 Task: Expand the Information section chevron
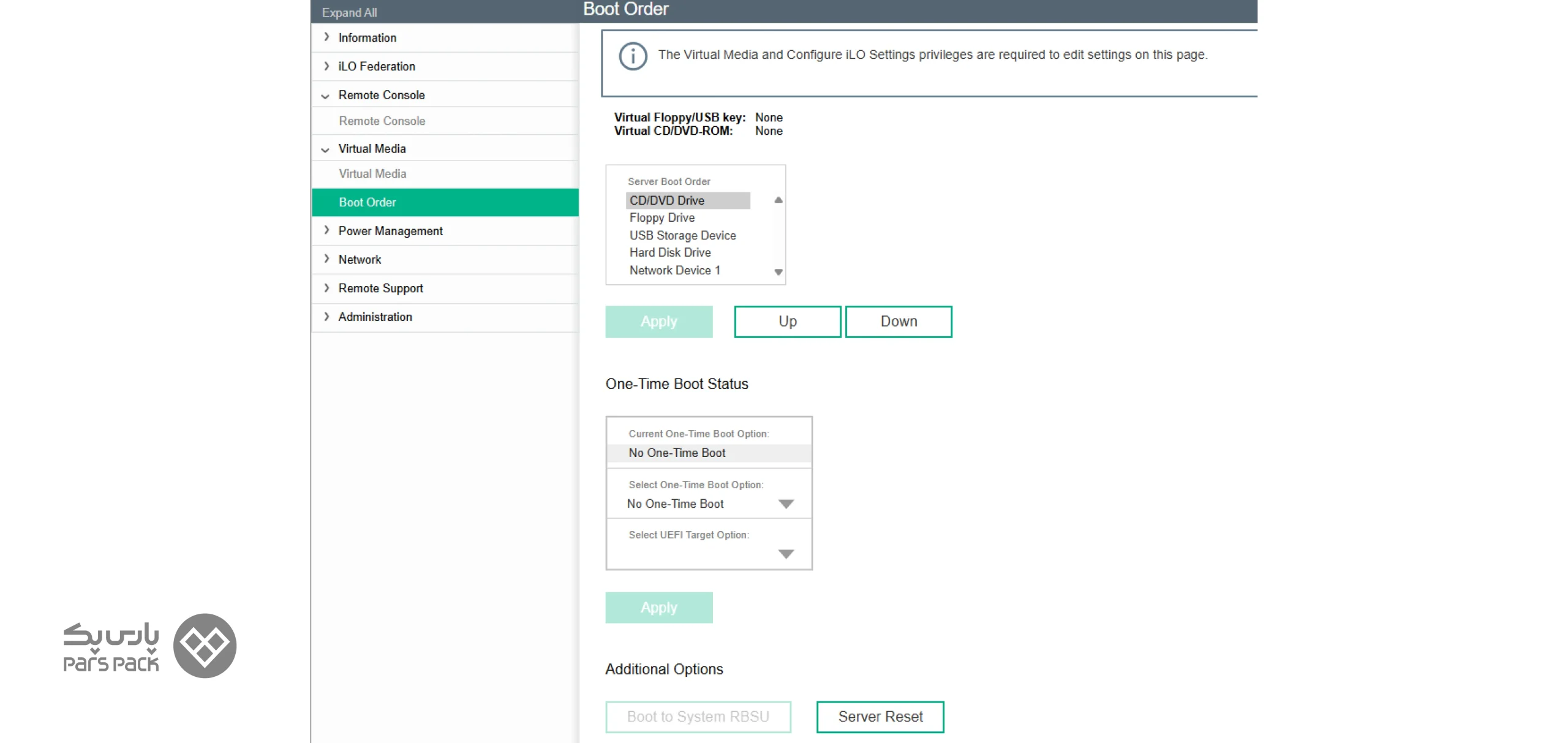(x=326, y=37)
